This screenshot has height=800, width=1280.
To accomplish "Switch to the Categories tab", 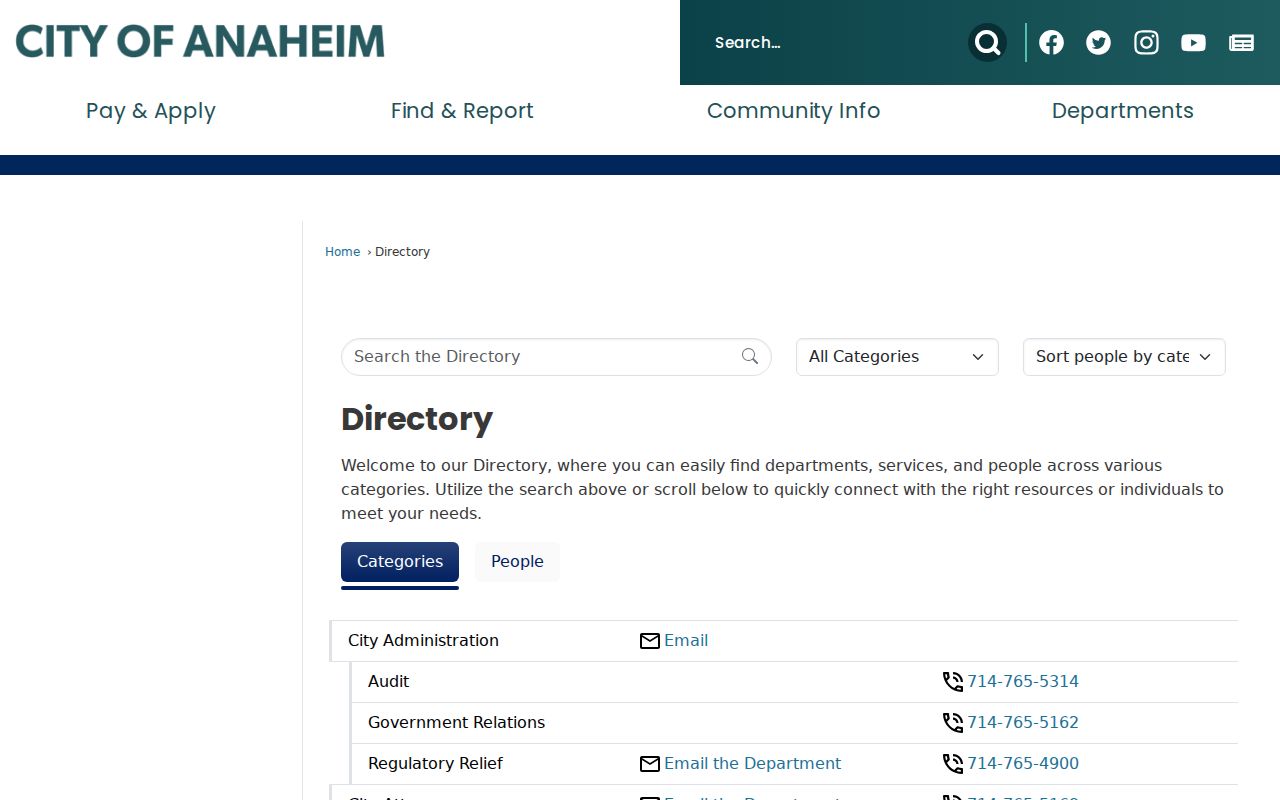I will coord(400,562).
